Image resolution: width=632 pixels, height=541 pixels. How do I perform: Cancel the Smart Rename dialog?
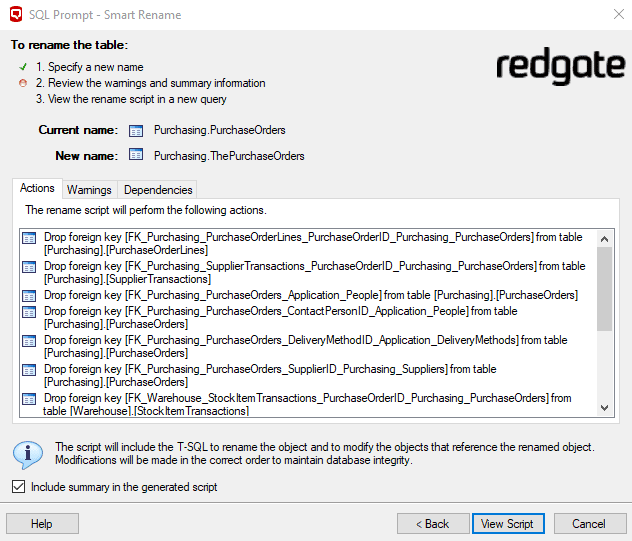click(589, 524)
